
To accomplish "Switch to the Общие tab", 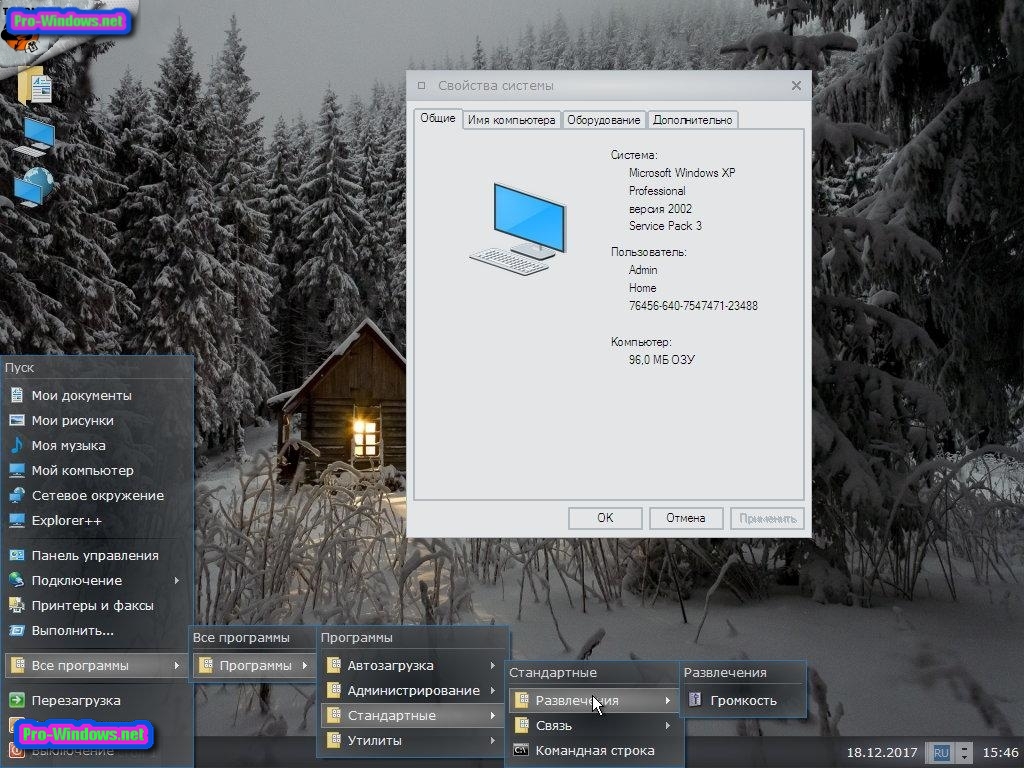I will 438,118.
